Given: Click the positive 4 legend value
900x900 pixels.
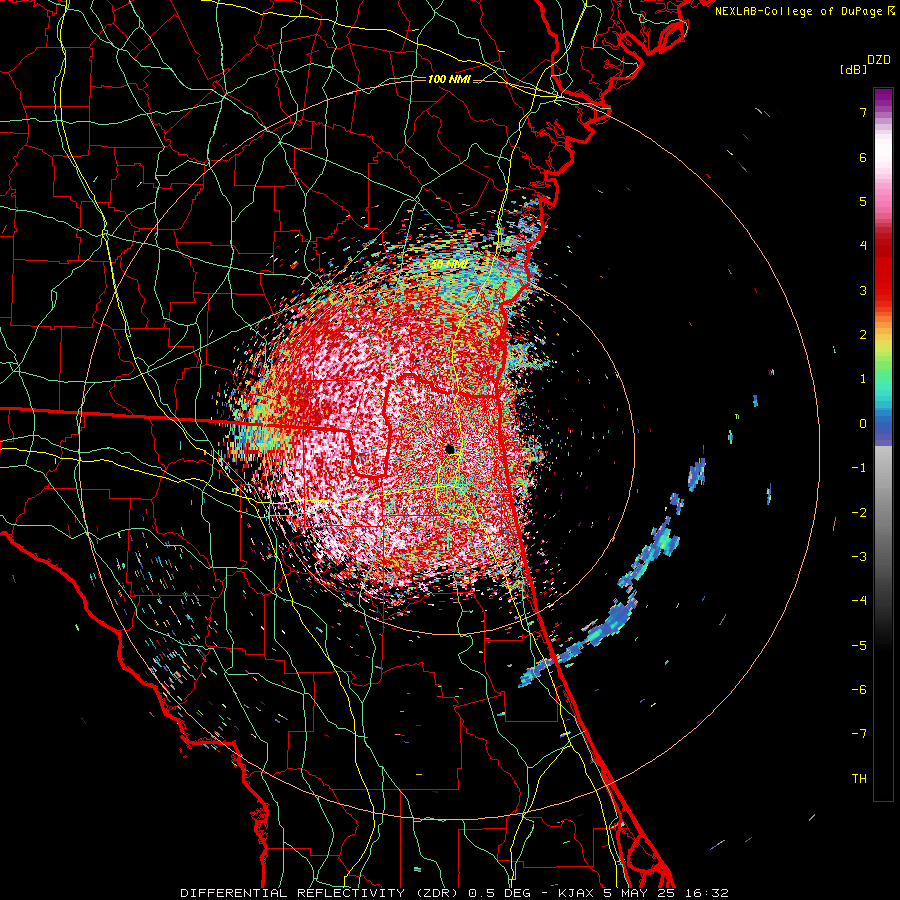Looking at the screenshot, I should pos(863,246).
